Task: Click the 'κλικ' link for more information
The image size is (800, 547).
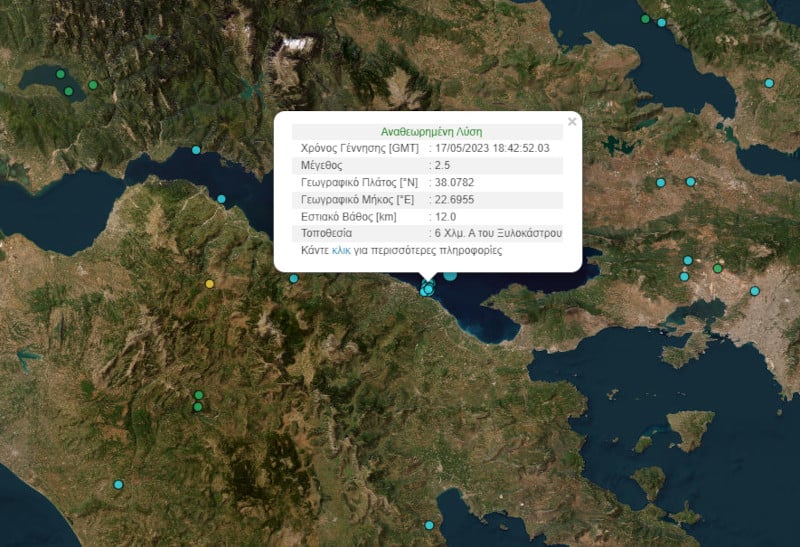Action: [x=341, y=251]
